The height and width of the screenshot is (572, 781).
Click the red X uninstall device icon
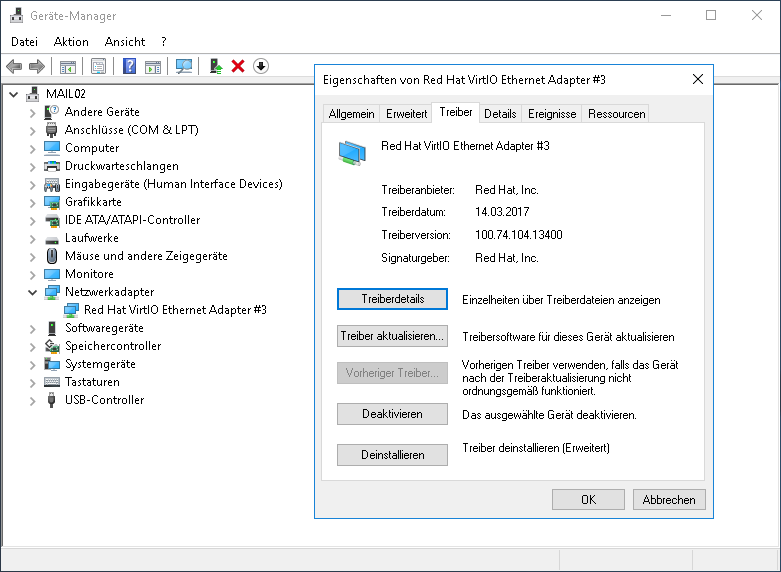(238, 67)
